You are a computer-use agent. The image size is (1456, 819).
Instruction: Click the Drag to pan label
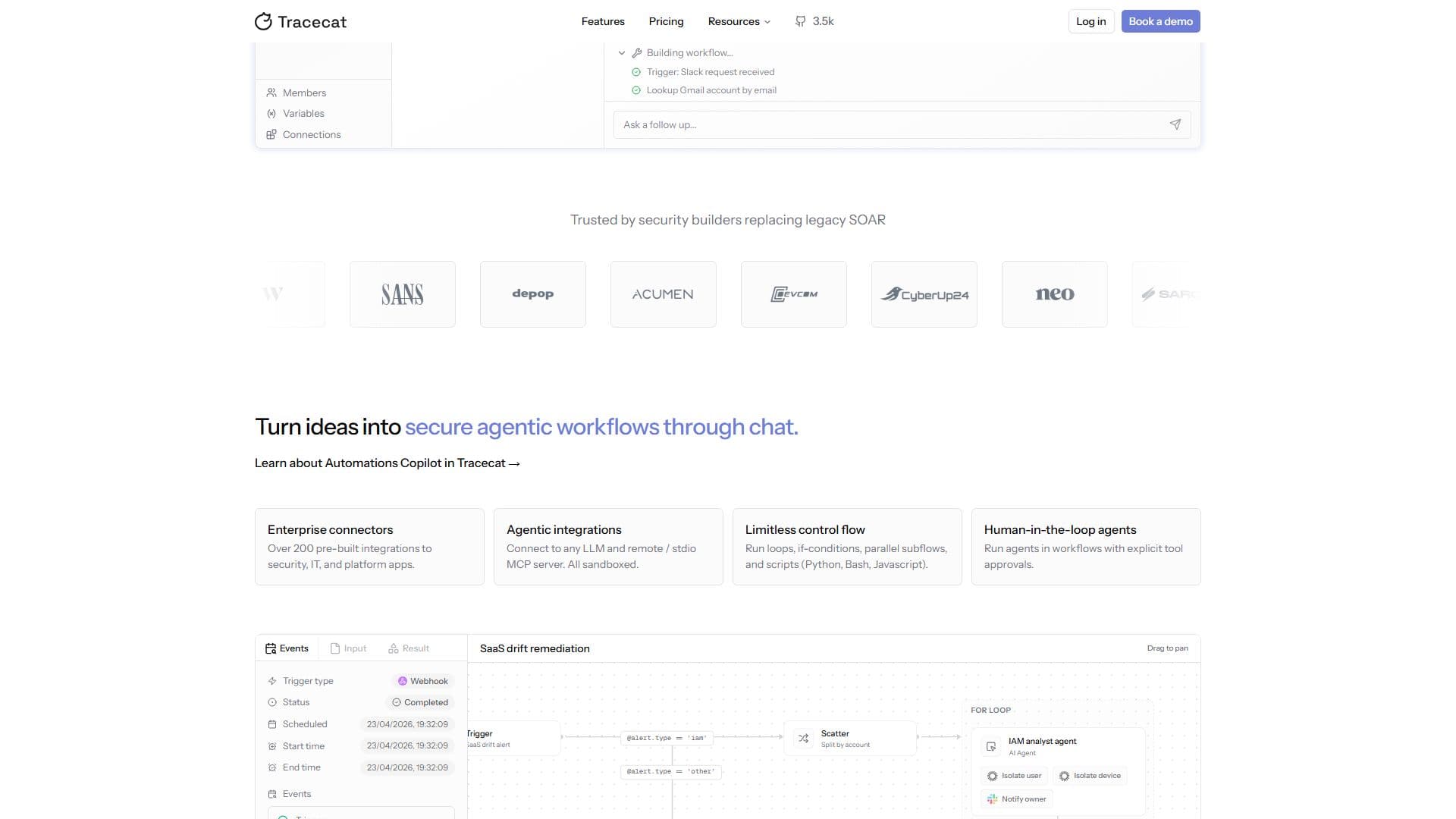pyautogui.click(x=1168, y=648)
